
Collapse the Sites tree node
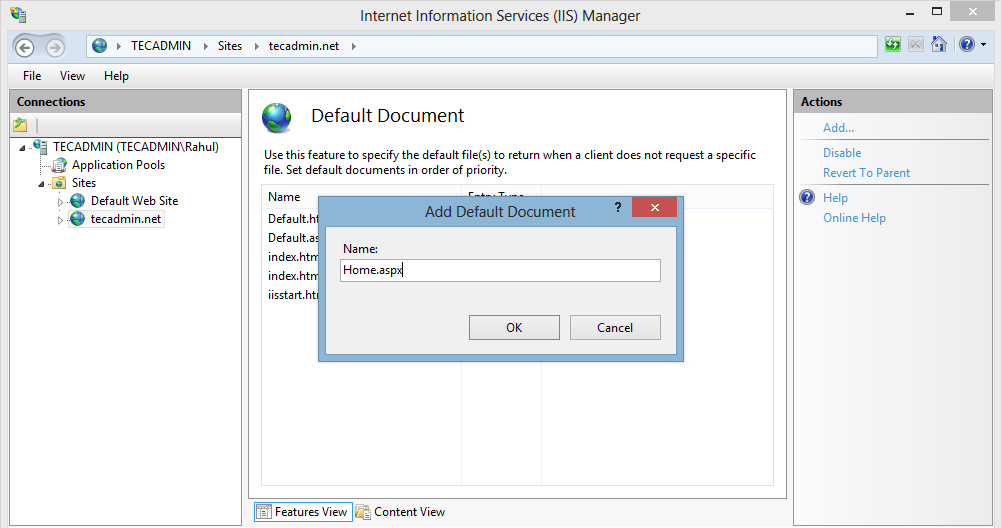tap(42, 184)
